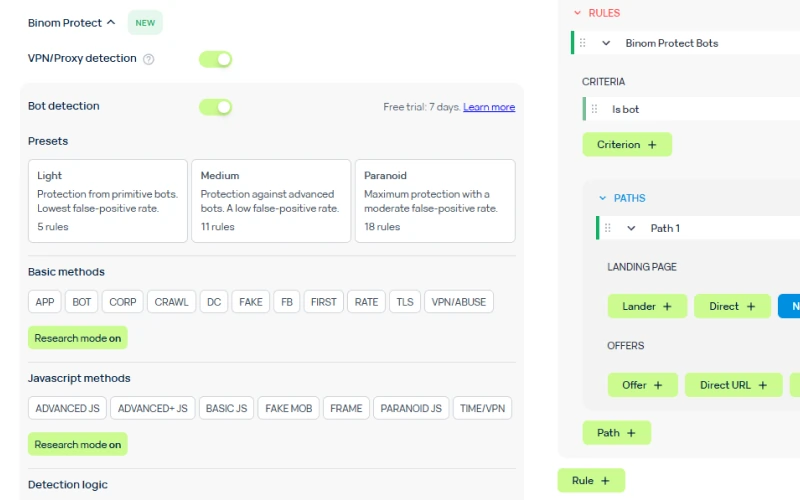800x500 pixels.
Task: Click the VPN/Proxy detection help icon
Action: (x=148, y=59)
